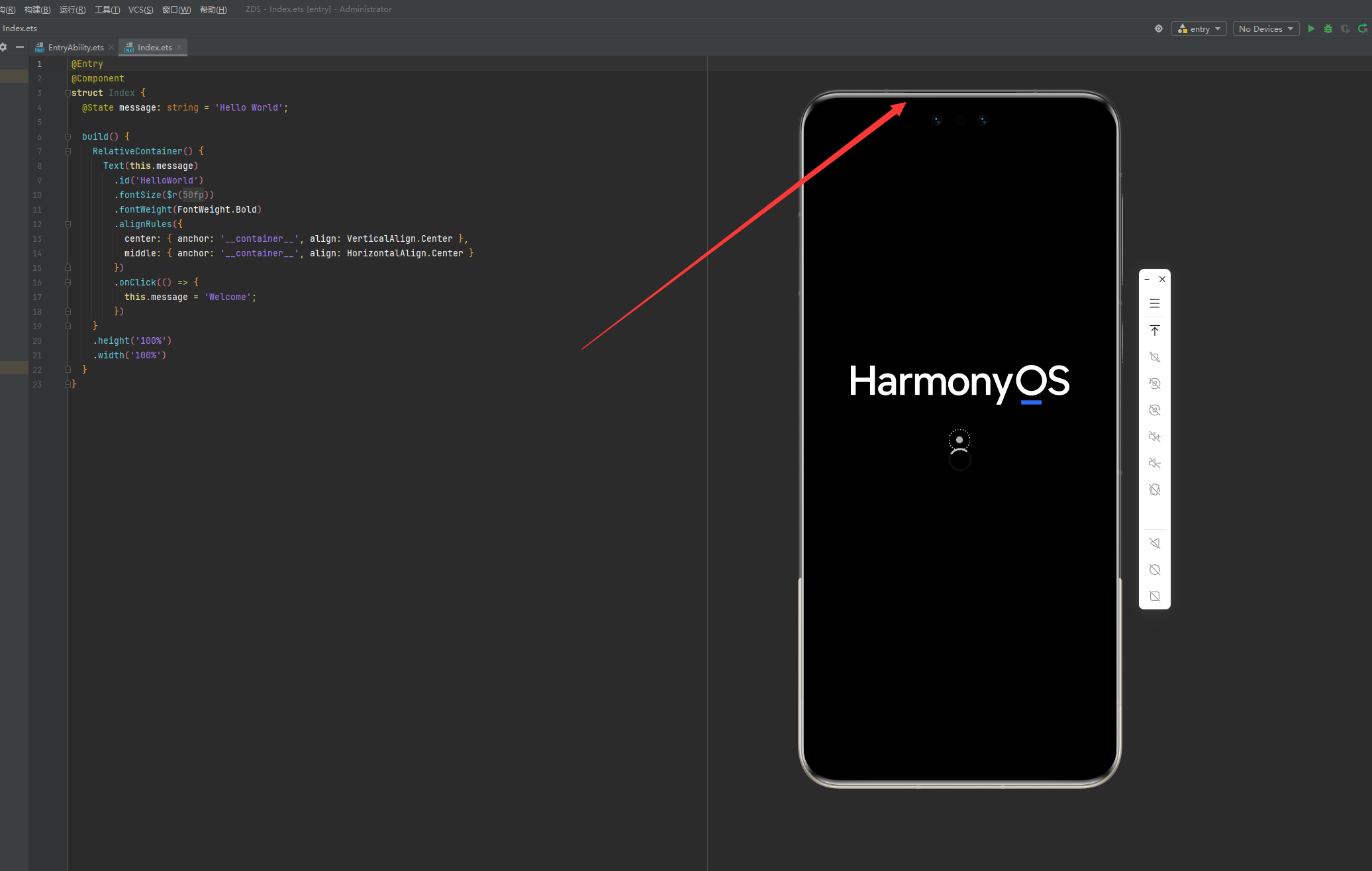The width and height of the screenshot is (1372, 871).
Task: Start debugging with the green bug icon
Action: 1328,28
